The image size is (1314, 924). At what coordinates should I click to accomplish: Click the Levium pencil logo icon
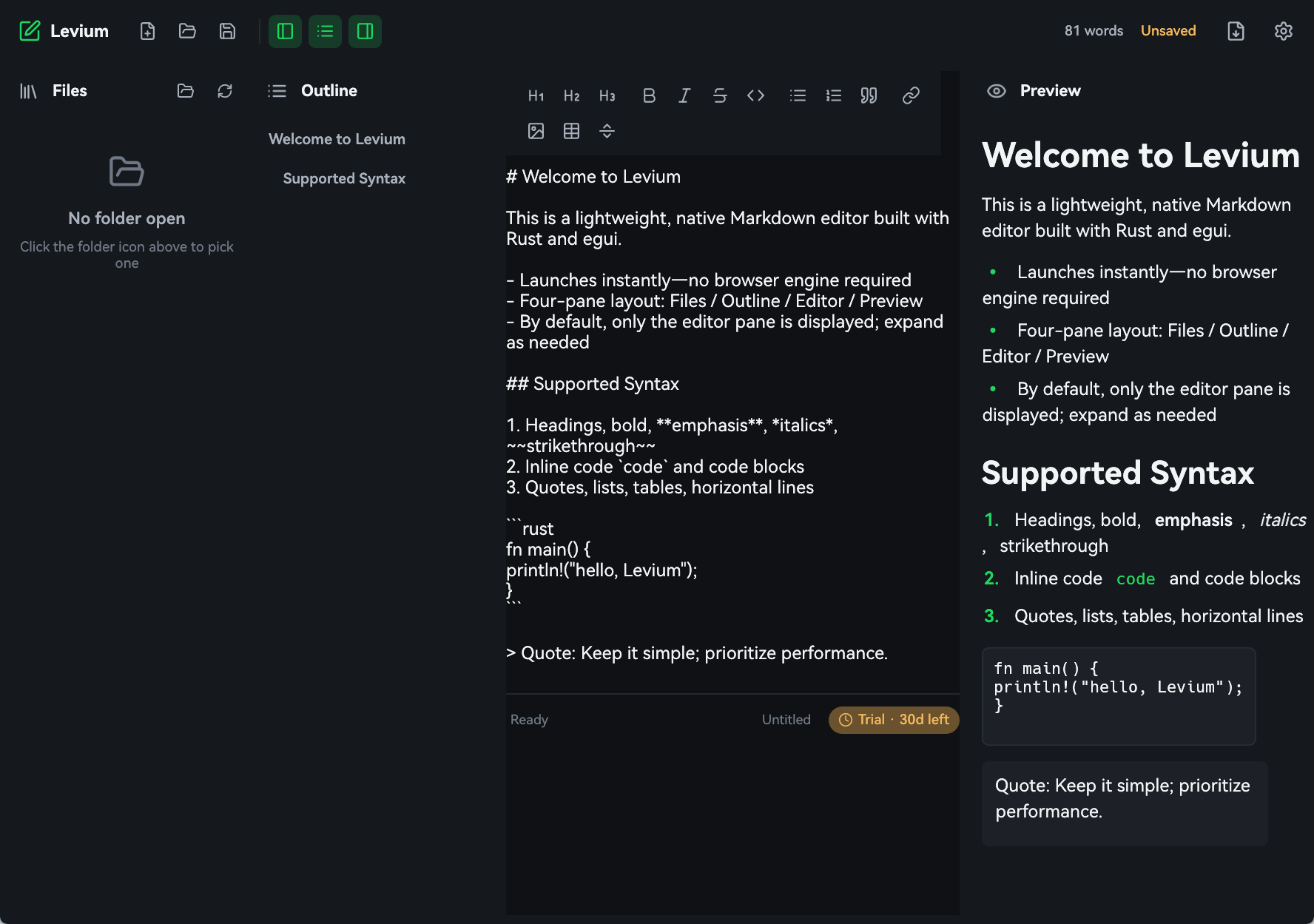tap(30, 31)
